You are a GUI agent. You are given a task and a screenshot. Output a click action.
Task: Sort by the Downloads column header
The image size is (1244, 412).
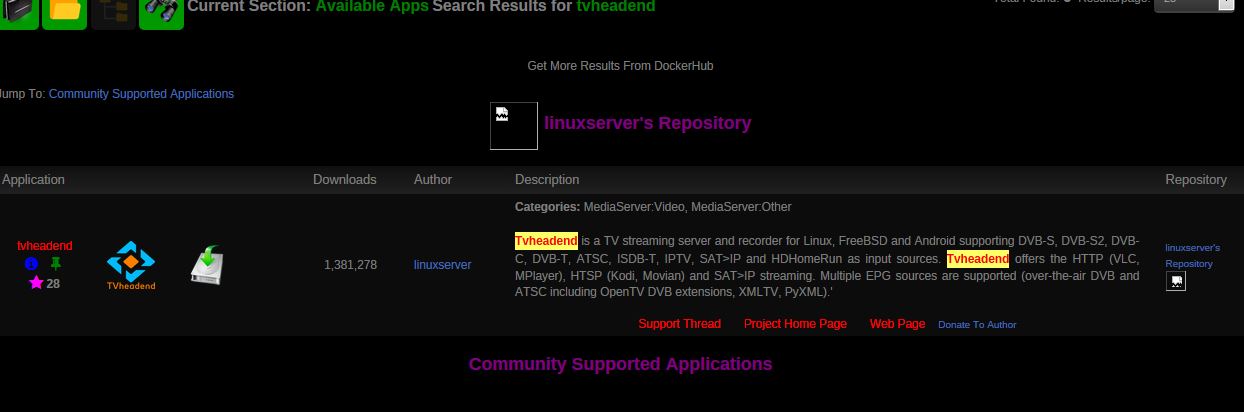[345, 180]
